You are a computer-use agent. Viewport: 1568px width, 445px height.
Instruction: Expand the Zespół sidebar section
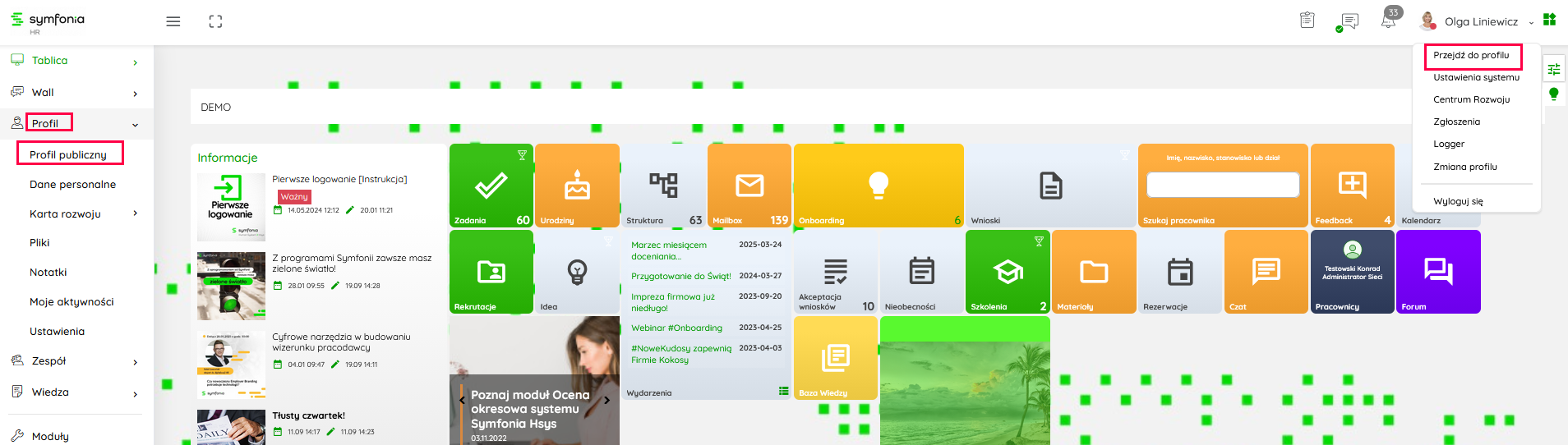135,362
